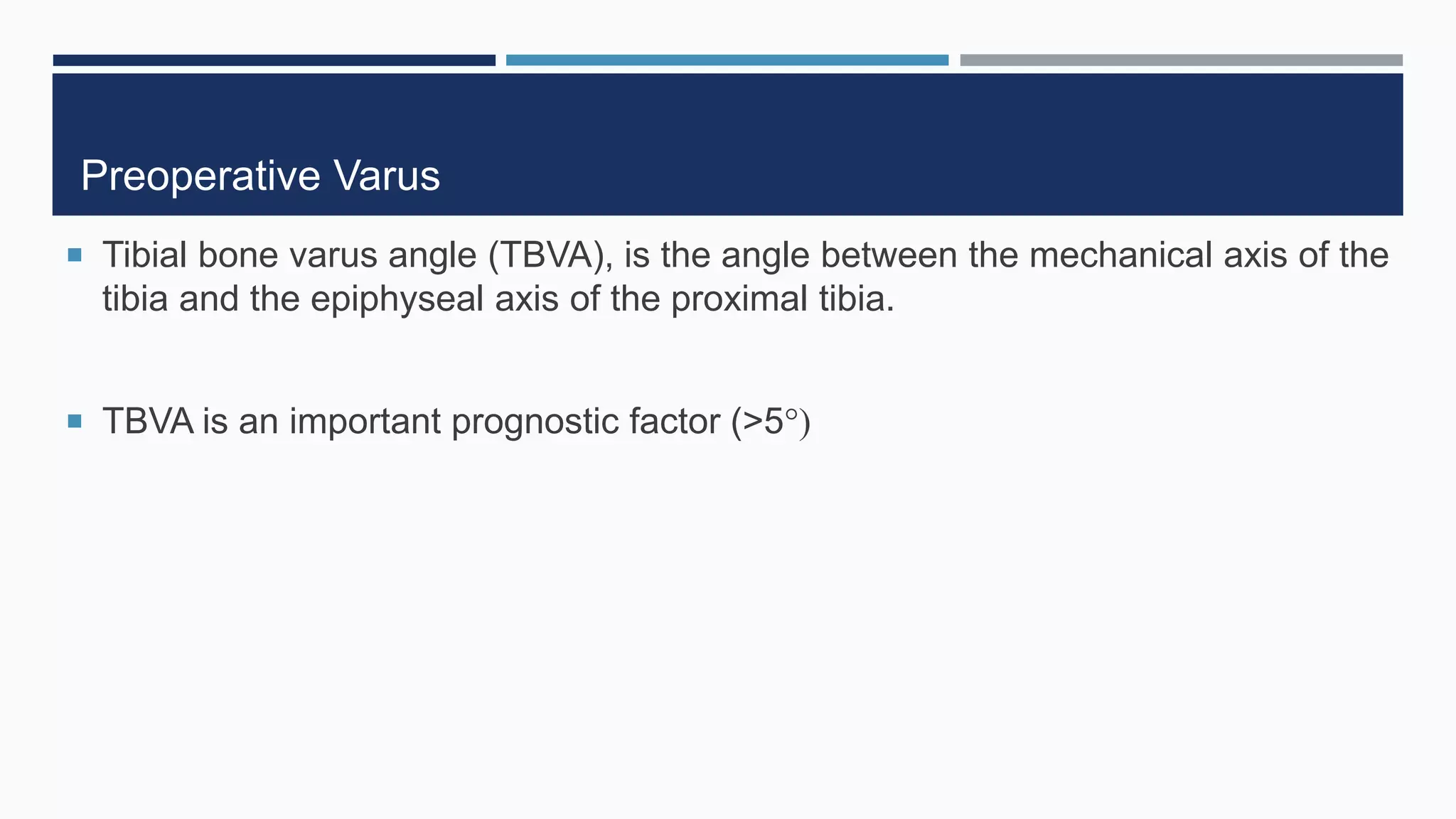Click the square bullet beside "Tibial bone varus"
Image resolution: width=1456 pixels, height=819 pixels.
(x=75, y=255)
